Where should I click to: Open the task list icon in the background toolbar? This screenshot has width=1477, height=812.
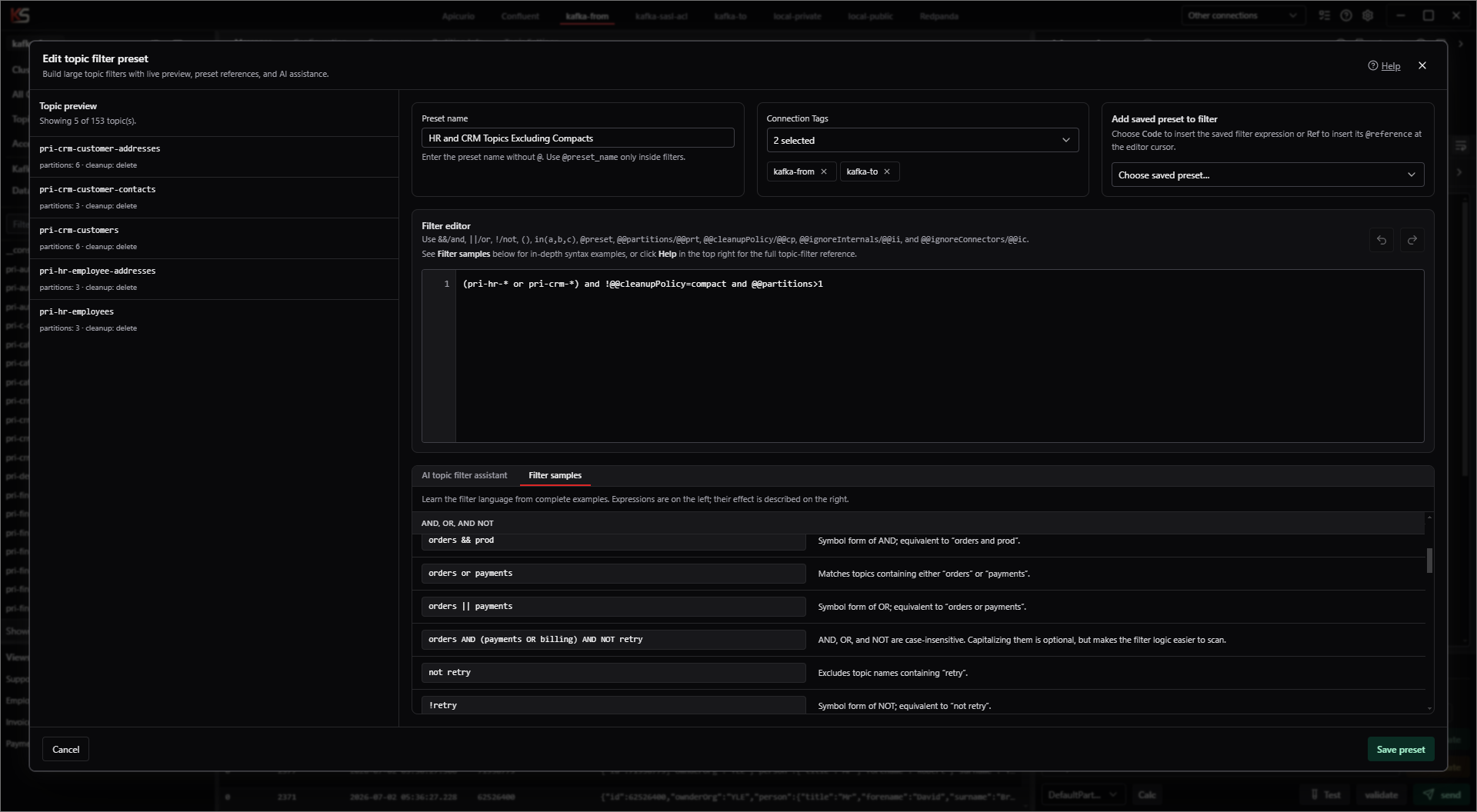pyautogui.click(x=1324, y=15)
